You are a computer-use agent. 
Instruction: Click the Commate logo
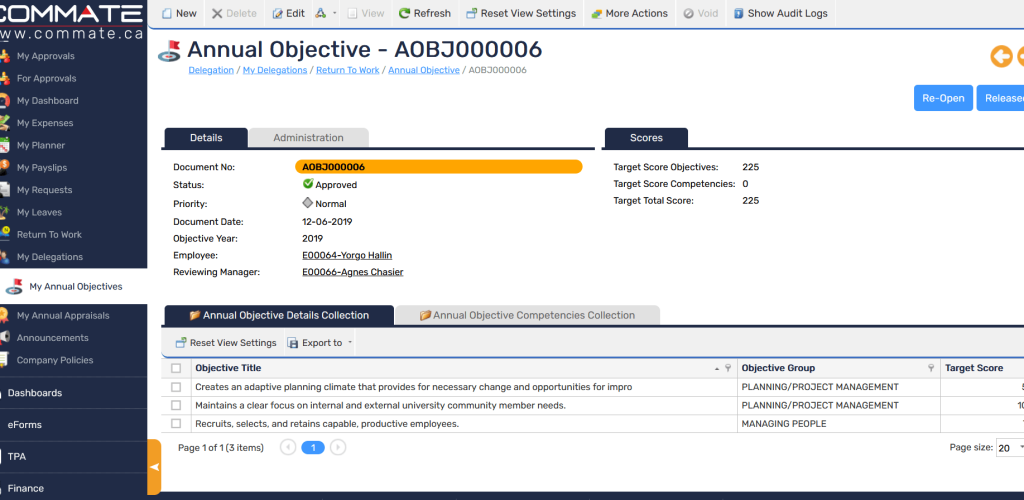point(72,21)
